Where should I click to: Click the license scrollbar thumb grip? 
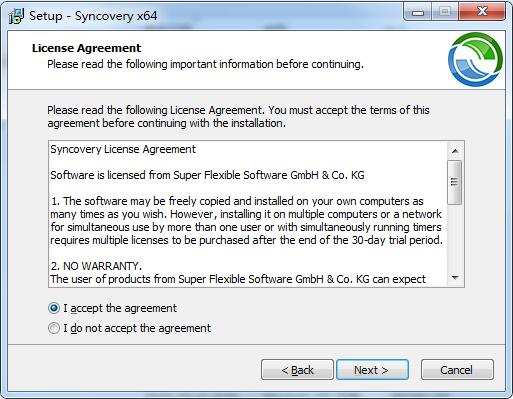454,182
